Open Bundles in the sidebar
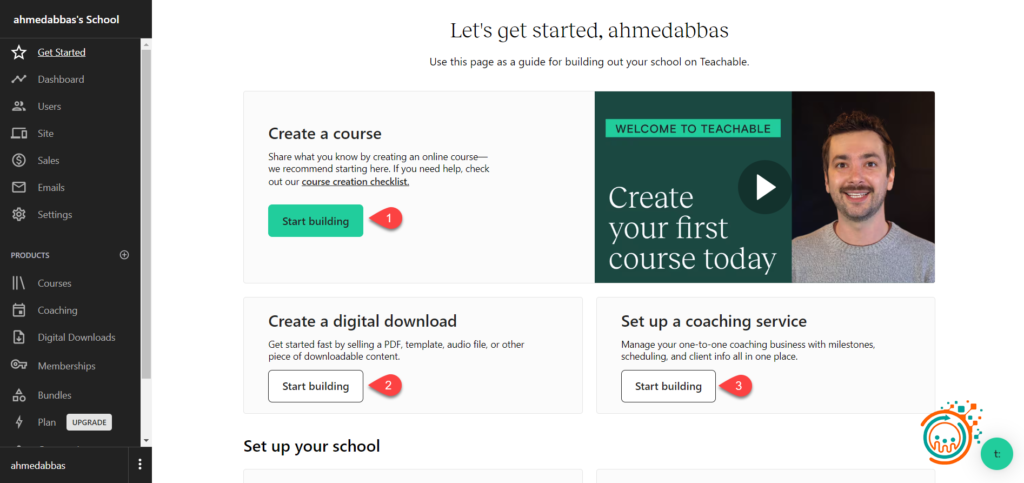The image size is (1024, 483). pyautogui.click(x=54, y=395)
